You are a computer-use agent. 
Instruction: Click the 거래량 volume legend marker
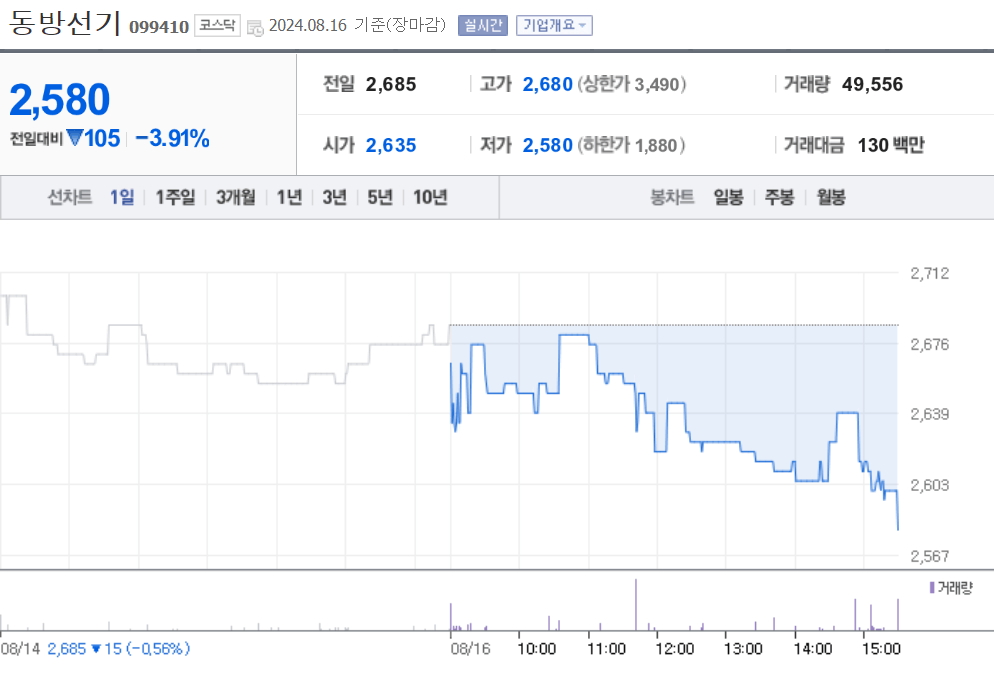tap(933, 588)
